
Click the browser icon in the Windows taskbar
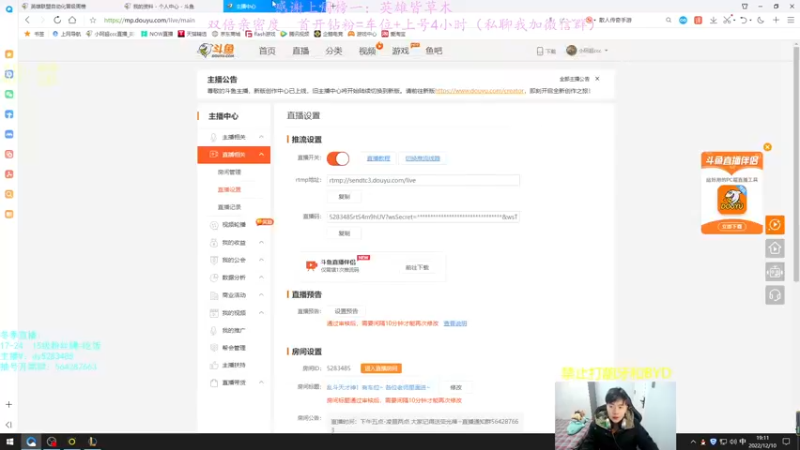pyautogui.click(x=31, y=441)
